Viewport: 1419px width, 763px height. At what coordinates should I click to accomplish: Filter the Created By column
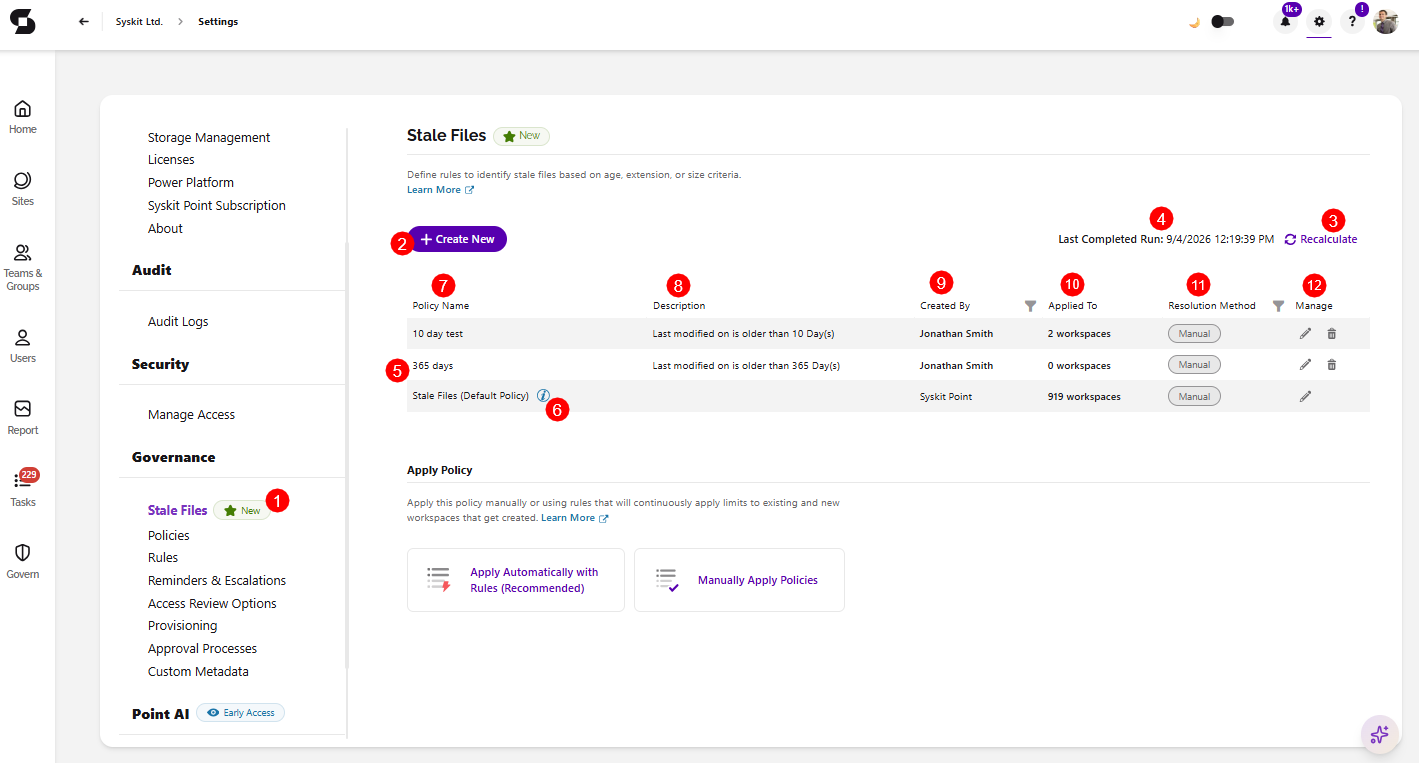[1031, 306]
